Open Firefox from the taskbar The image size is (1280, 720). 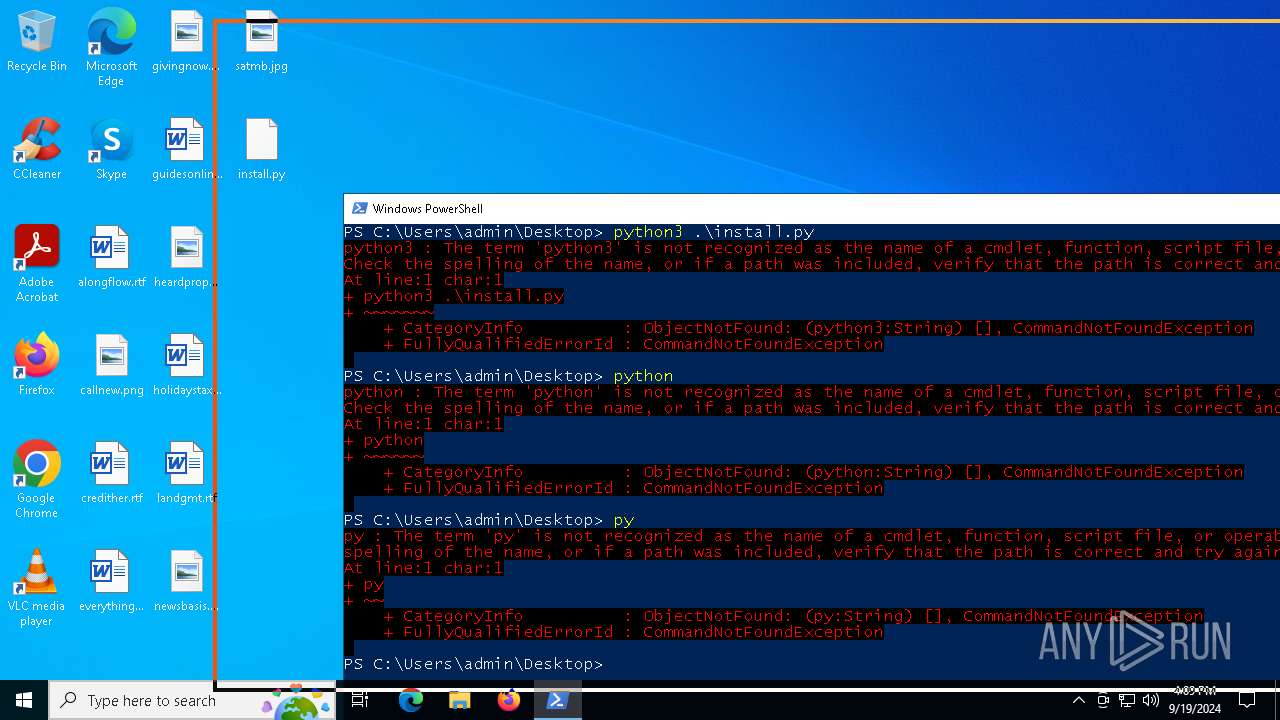tap(508, 700)
